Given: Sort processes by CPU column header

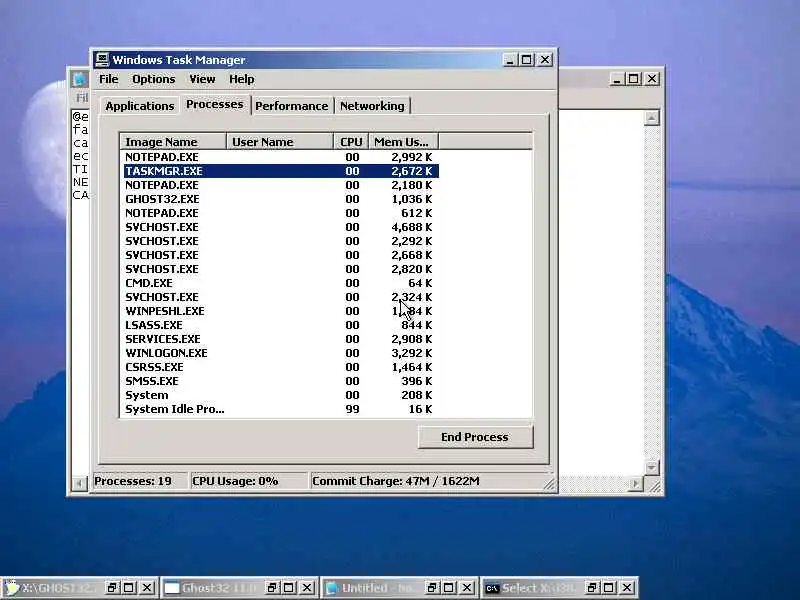Looking at the screenshot, I should [351, 142].
